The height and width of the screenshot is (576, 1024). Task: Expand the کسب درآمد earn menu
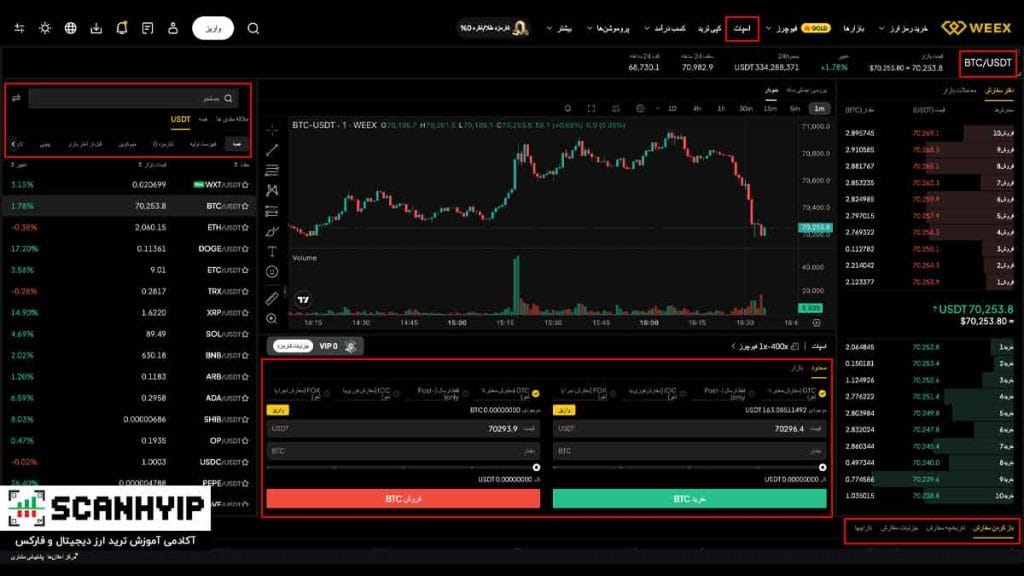click(665, 28)
